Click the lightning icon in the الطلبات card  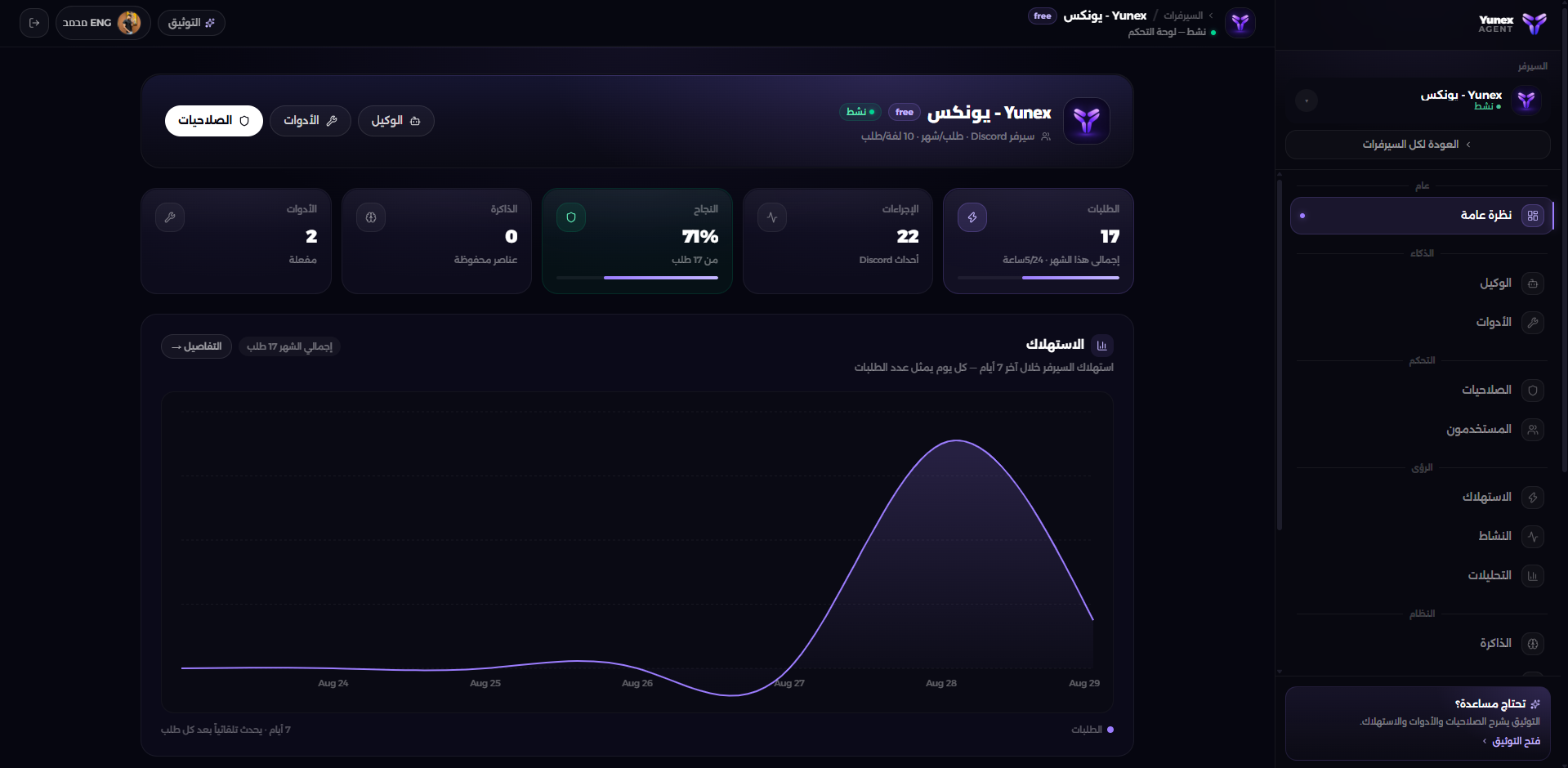(x=972, y=217)
